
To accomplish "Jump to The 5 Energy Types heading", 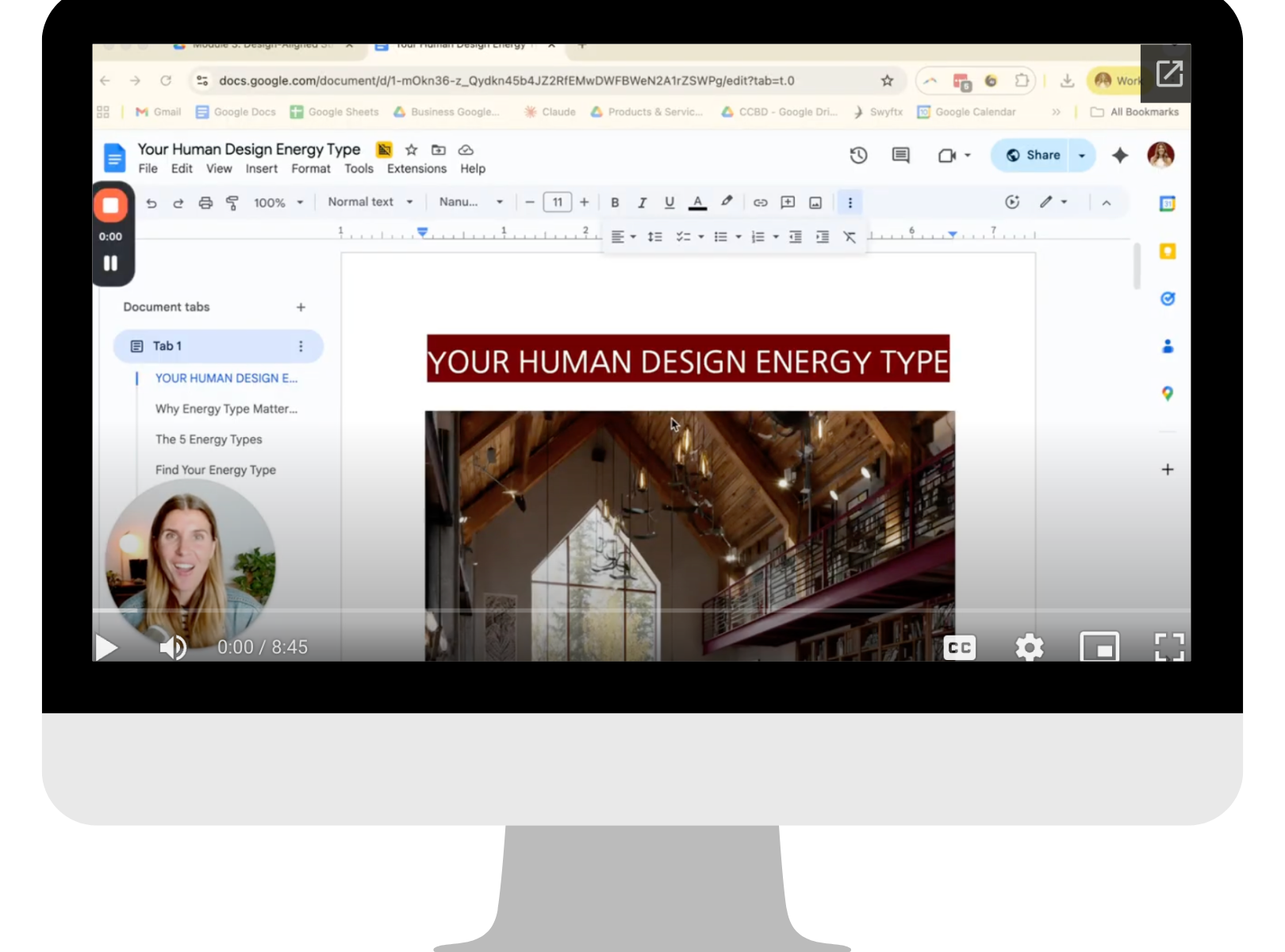I will tap(209, 440).
